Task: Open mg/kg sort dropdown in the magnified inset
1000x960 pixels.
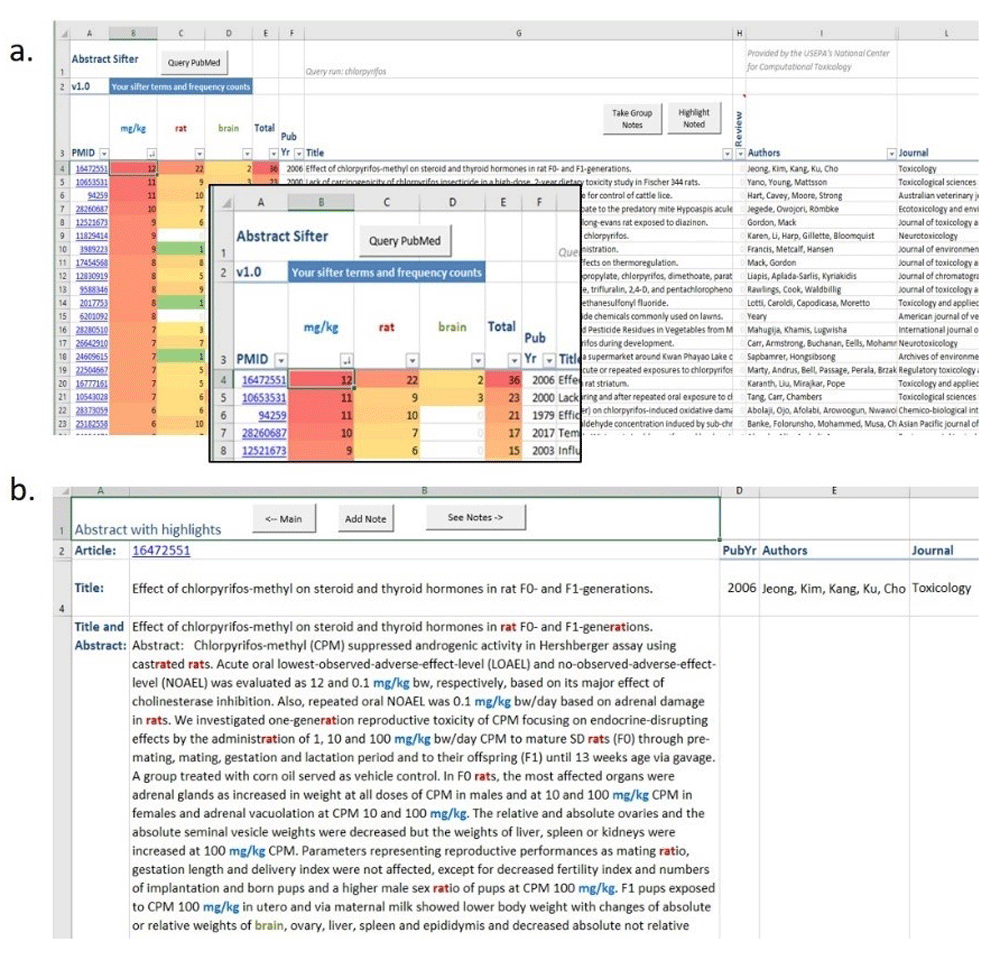Action: [346, 360]
